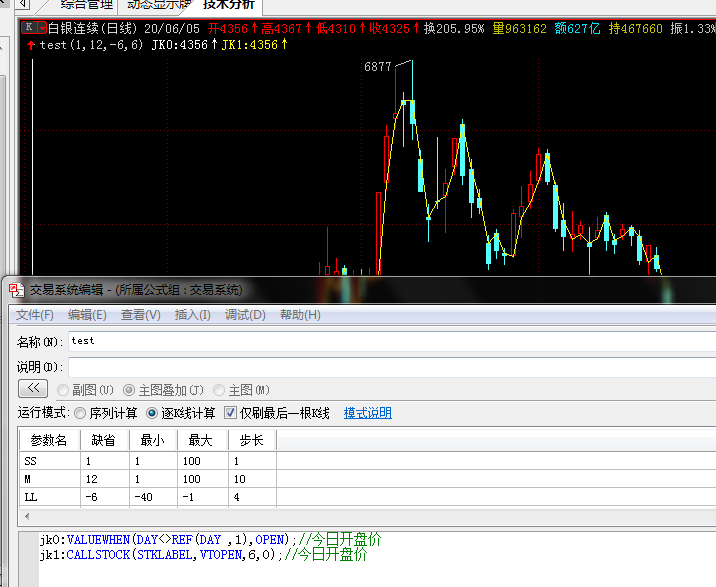Open the 文件(F) menu
Screen dimensions: 716x587
(x=35, y=315)
